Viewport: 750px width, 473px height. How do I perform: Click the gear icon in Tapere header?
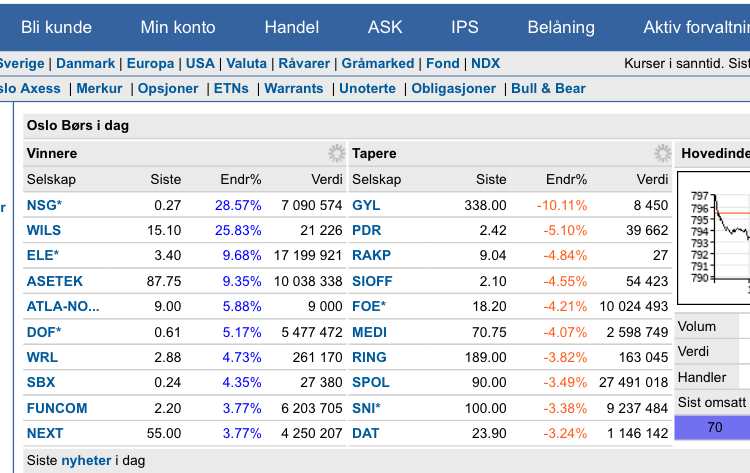[x=662, y=153]
